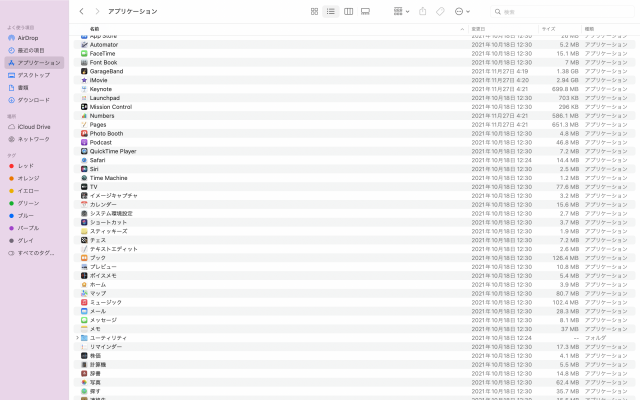640x400 pixels.
Task: Click the Time Machine app icon
Action: point(84,178)
